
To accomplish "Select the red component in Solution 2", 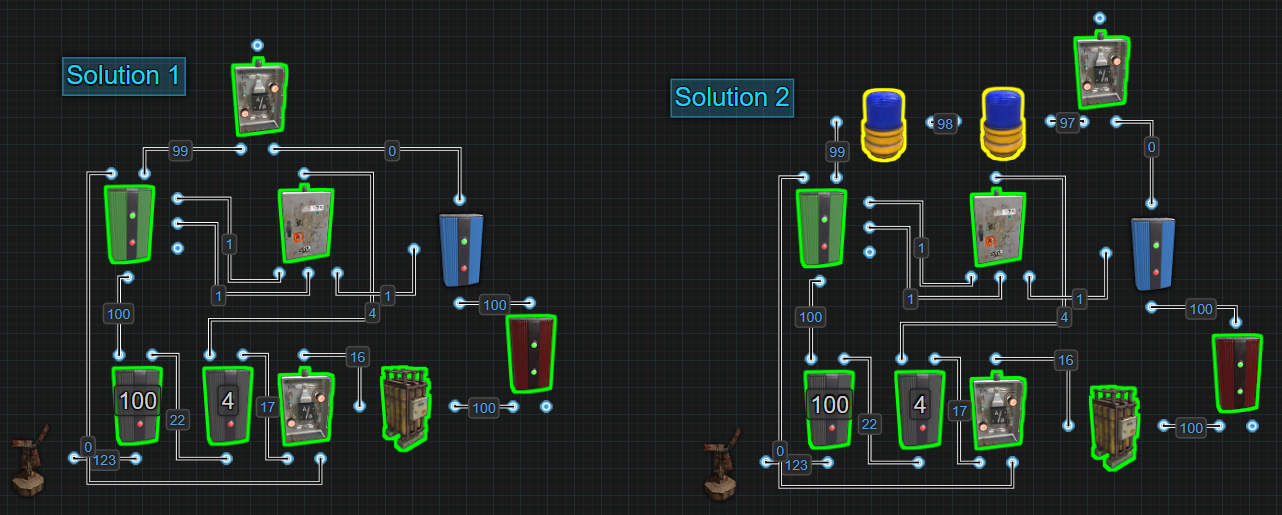I will point(1237,372).
